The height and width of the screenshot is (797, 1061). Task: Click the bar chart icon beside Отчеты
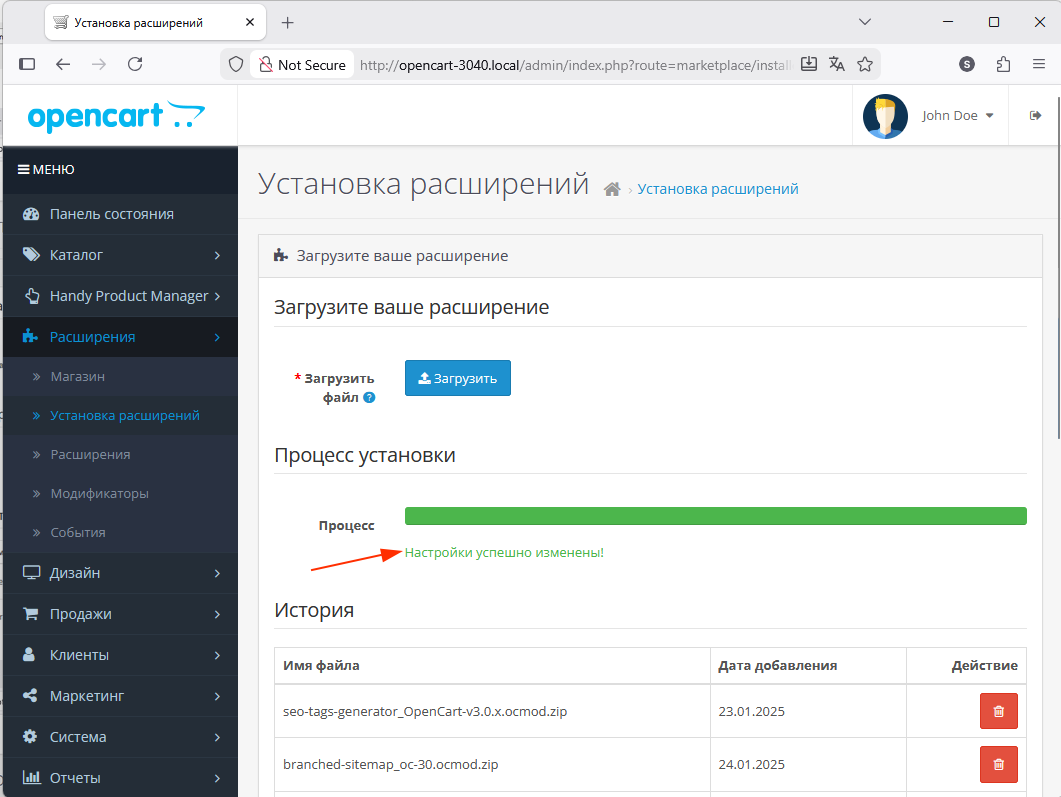[31, 777]
